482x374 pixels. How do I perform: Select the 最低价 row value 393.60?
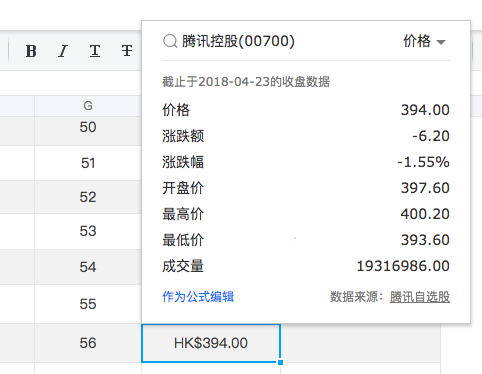(425, 240)
